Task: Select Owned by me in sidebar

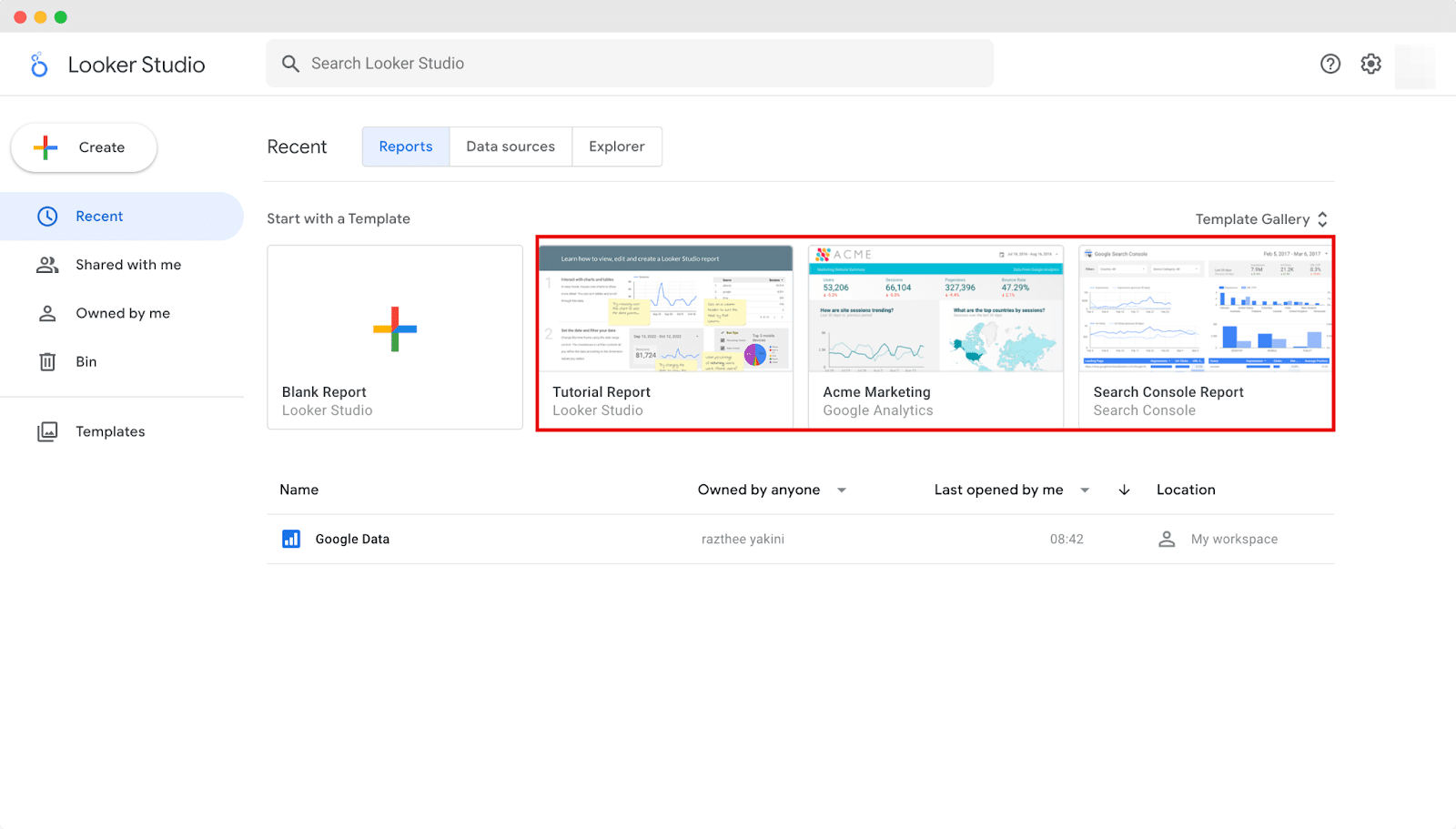Action: (122, 313)
